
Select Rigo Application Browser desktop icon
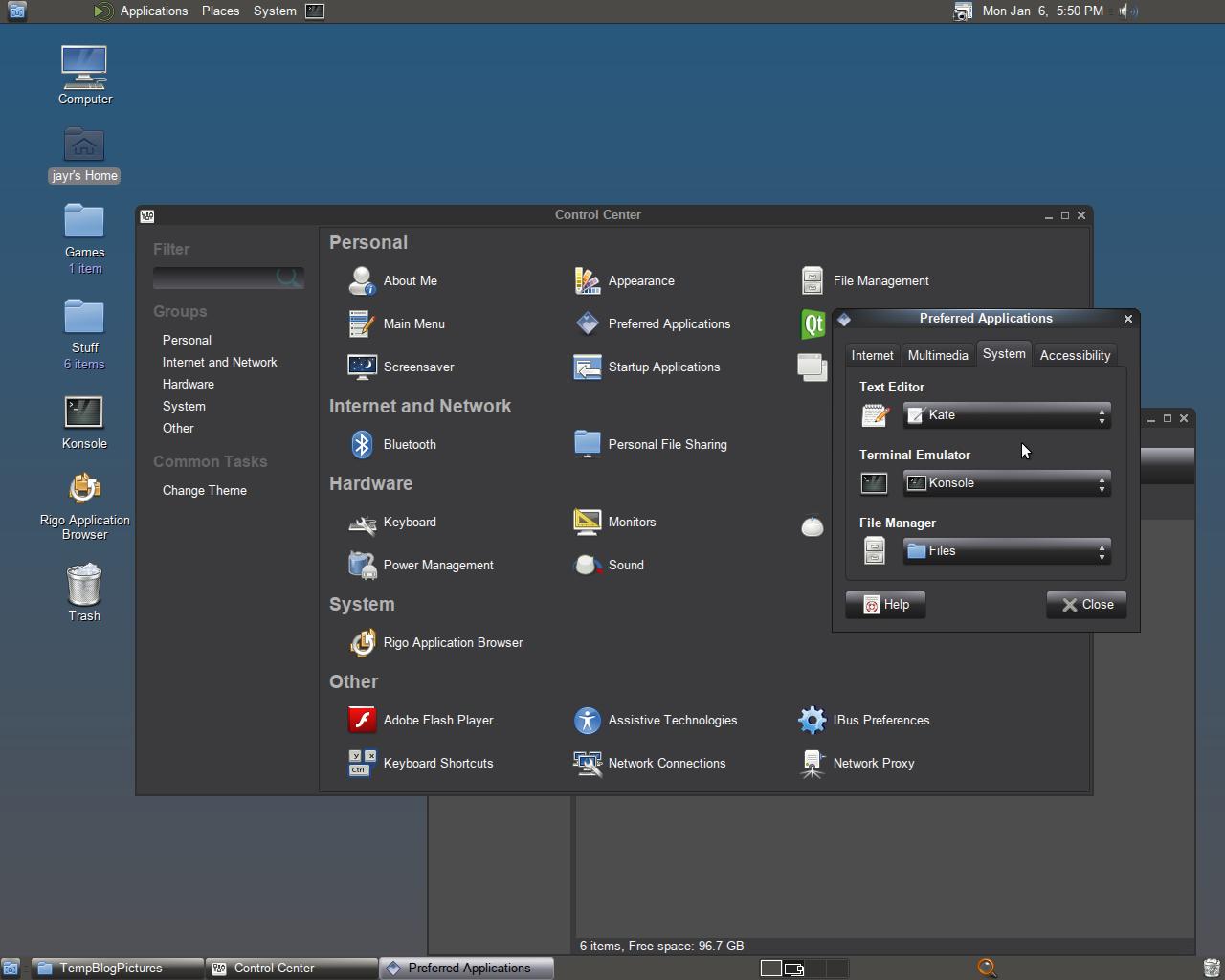point(84,488)
